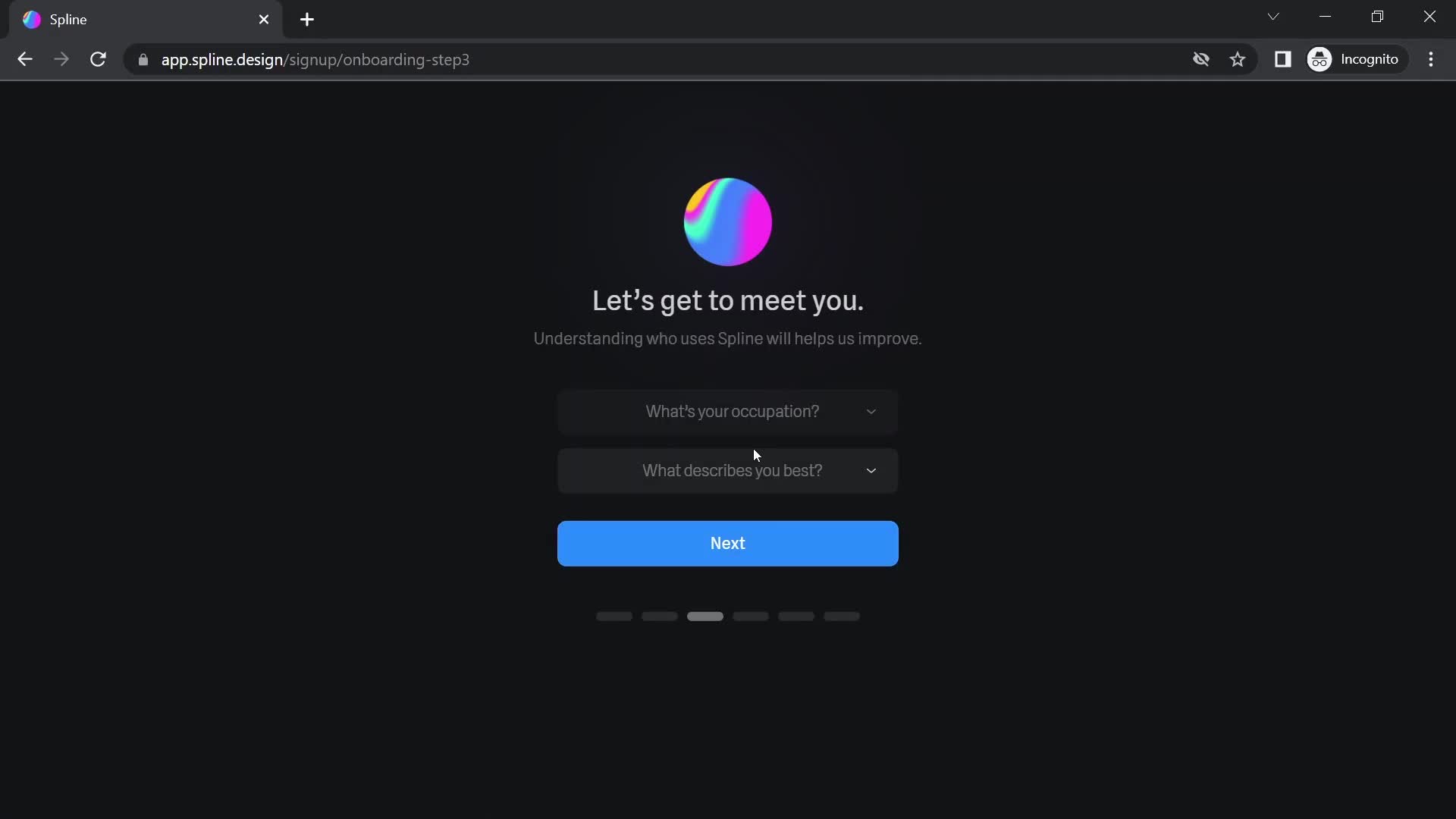
Task: Select the first progress step indicator
Action: point(614,616)
